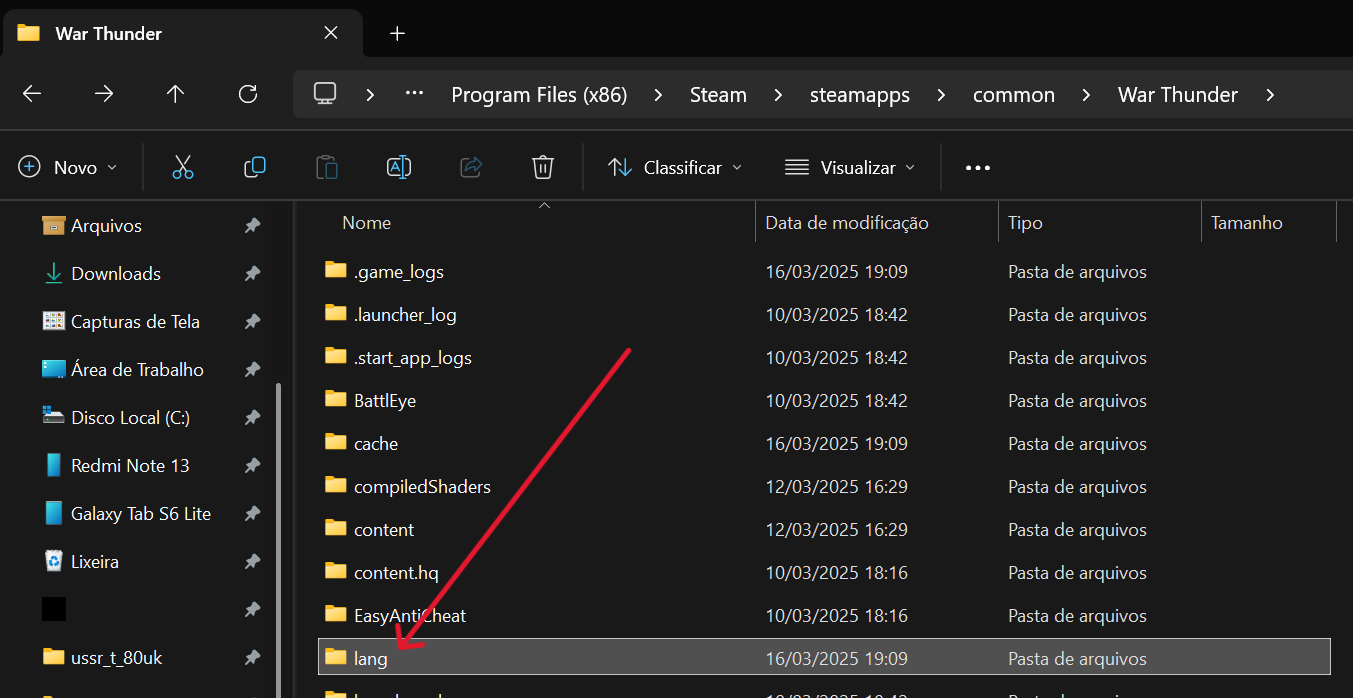Click the Rename icon in toolbar
1353x698 pixels.
pos(399,167)
